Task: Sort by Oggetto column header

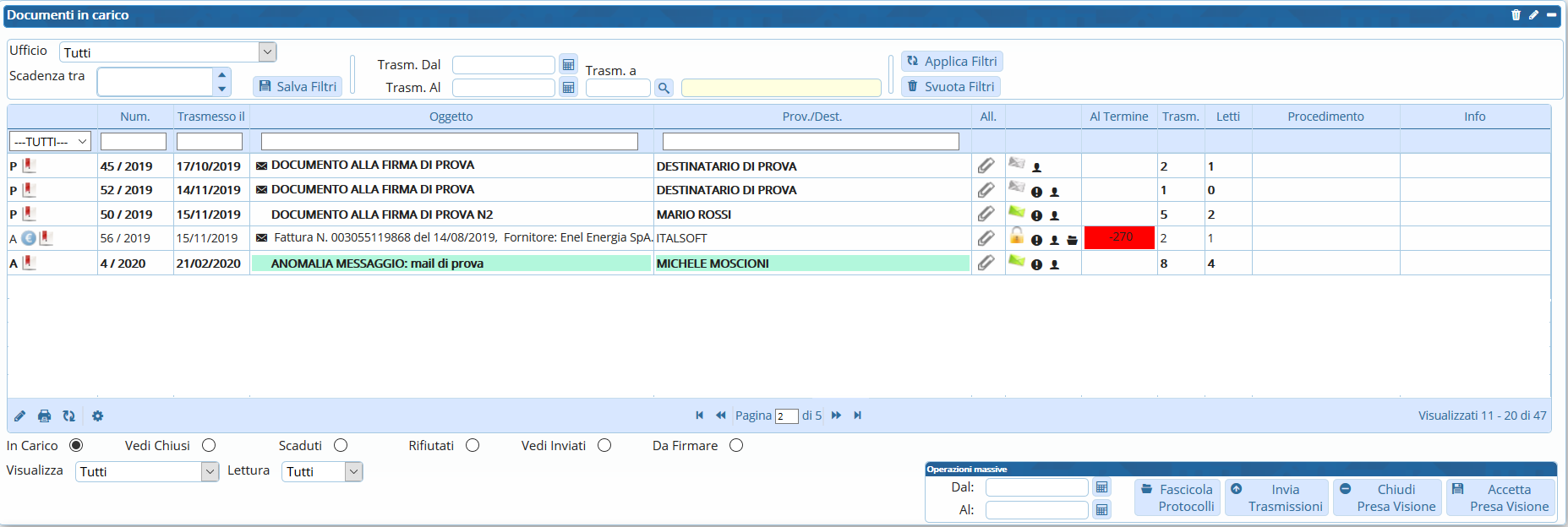Action: point(451,117)
